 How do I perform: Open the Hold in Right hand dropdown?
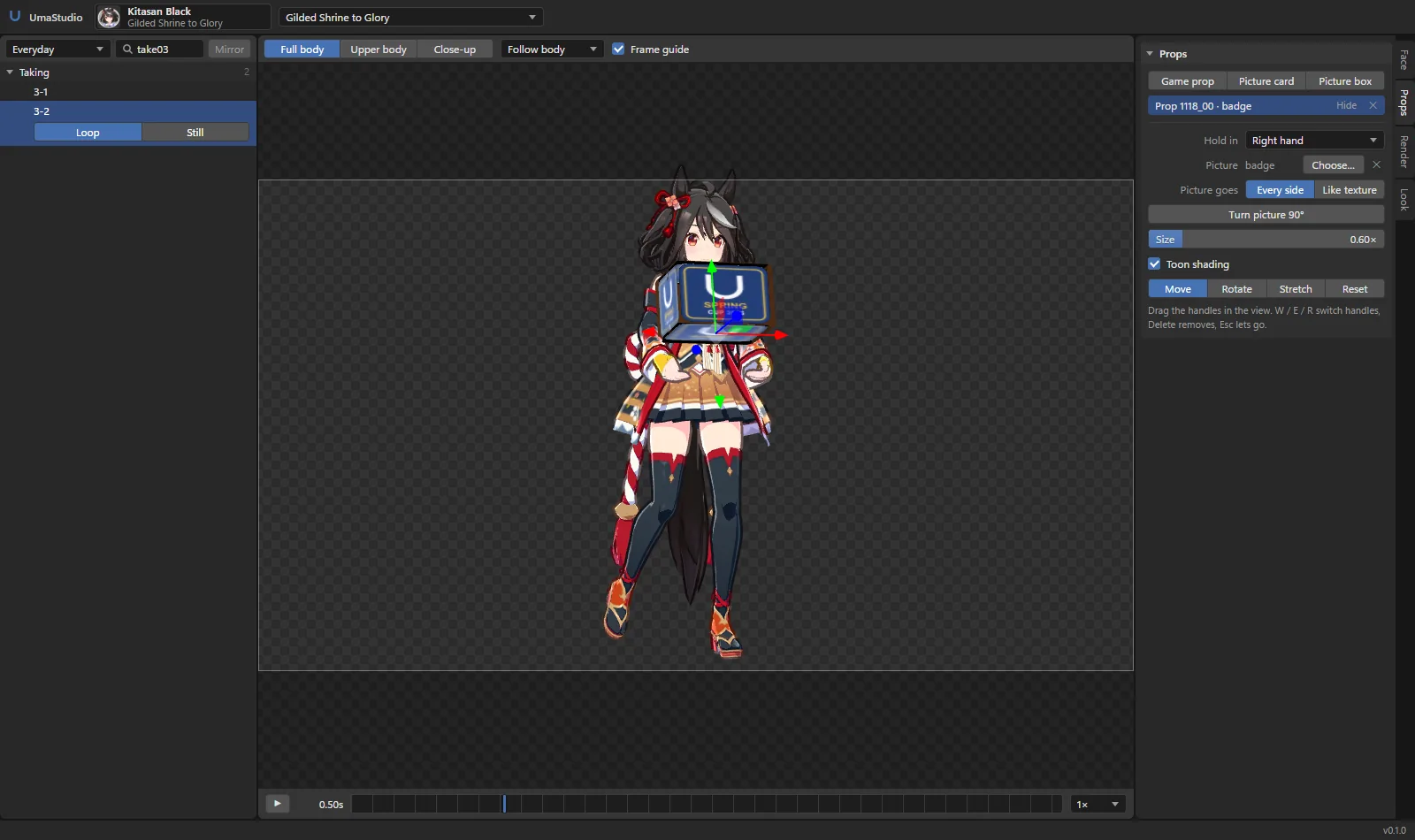point(1314,141)
